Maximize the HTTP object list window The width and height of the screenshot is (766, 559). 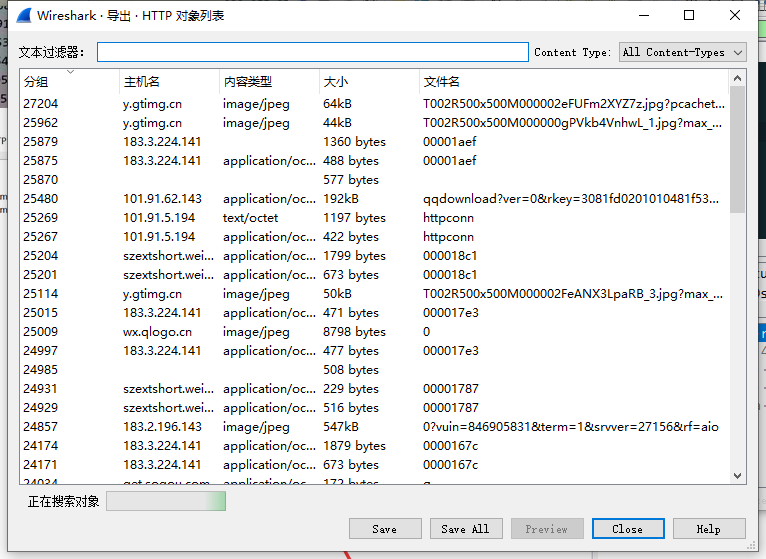tap(689, 16)
